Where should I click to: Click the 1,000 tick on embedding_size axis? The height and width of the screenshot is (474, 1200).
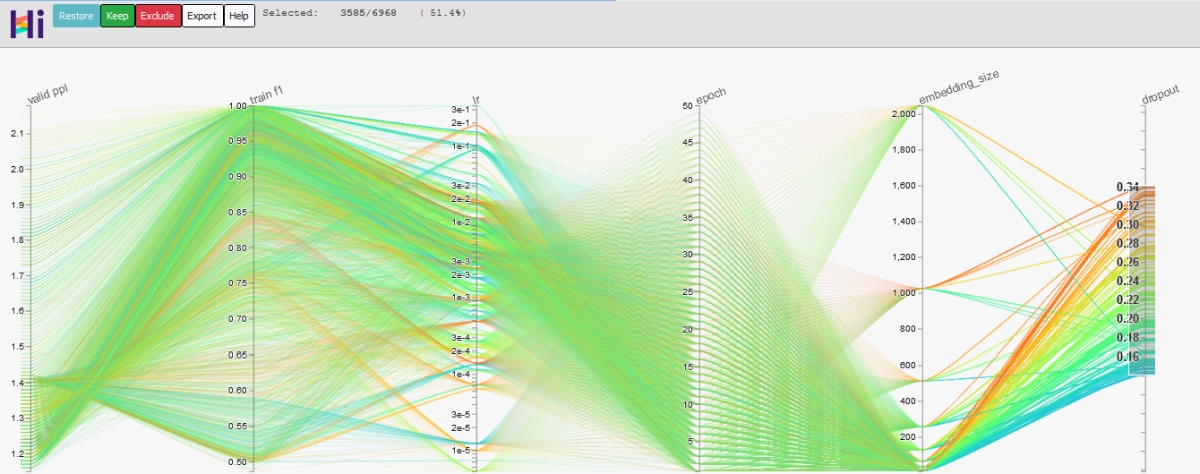click(900, 293)
